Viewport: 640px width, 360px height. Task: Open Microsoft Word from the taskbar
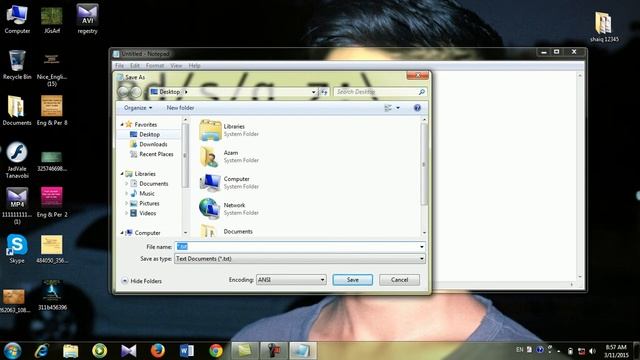187,351
